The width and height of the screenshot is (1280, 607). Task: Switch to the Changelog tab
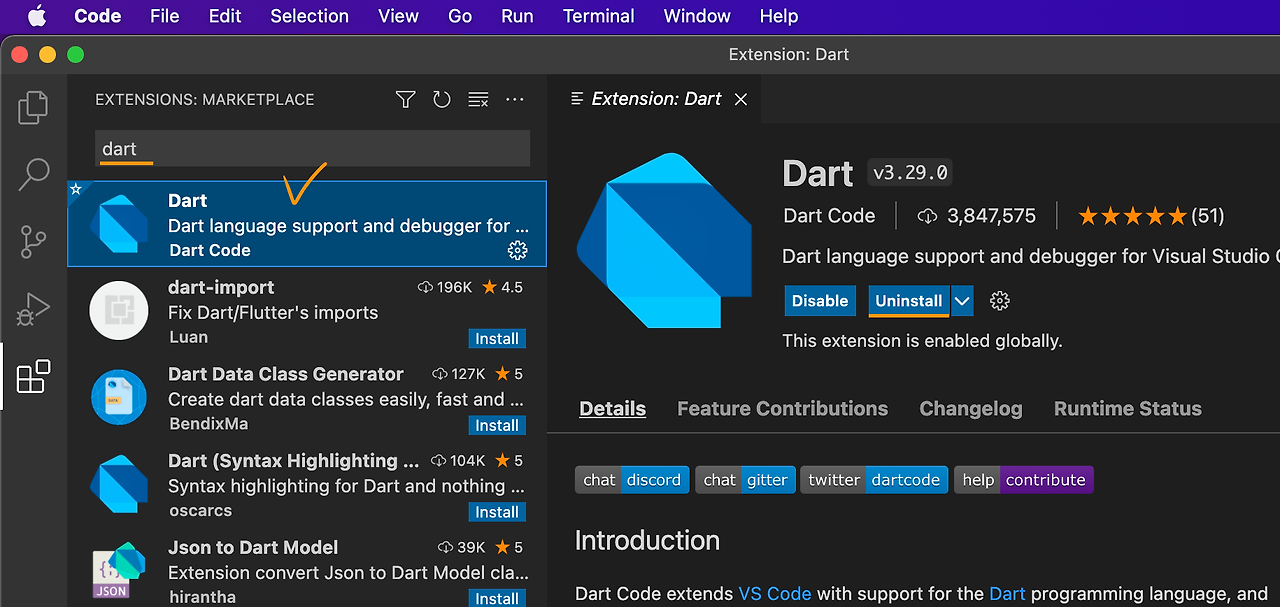971,408
